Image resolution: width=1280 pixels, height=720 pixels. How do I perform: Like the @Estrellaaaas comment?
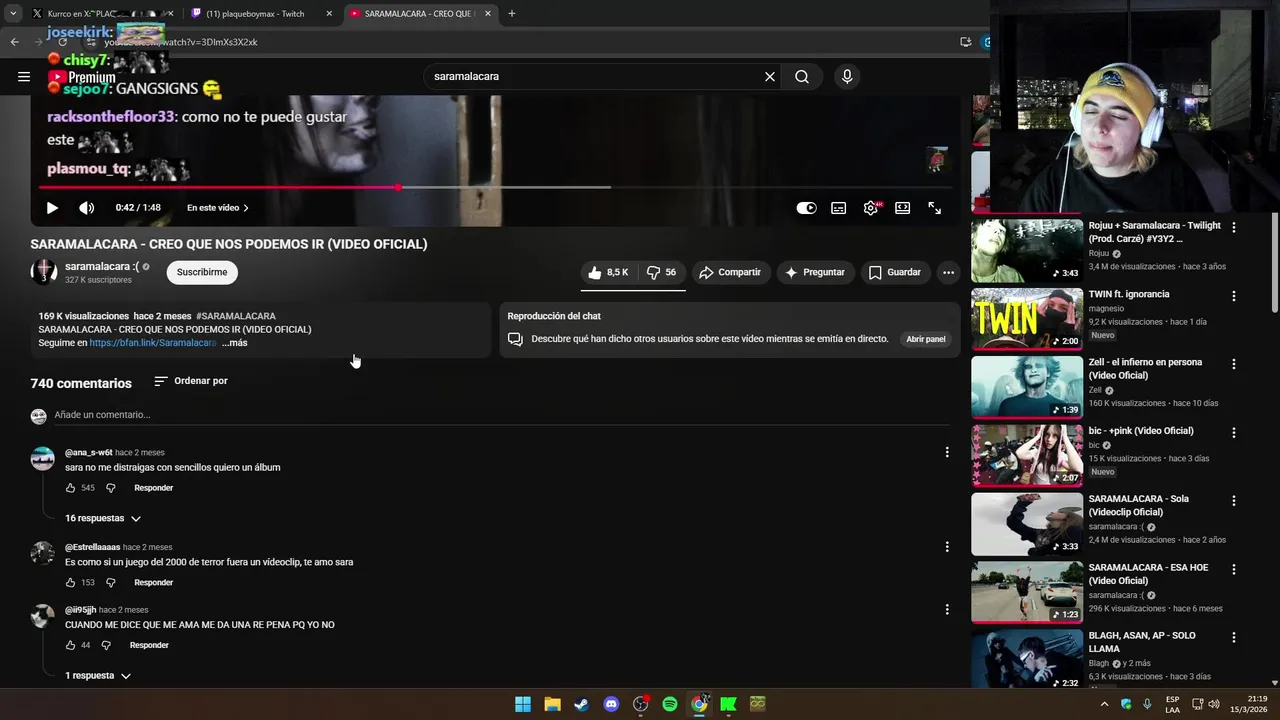[x=70, y=583]
